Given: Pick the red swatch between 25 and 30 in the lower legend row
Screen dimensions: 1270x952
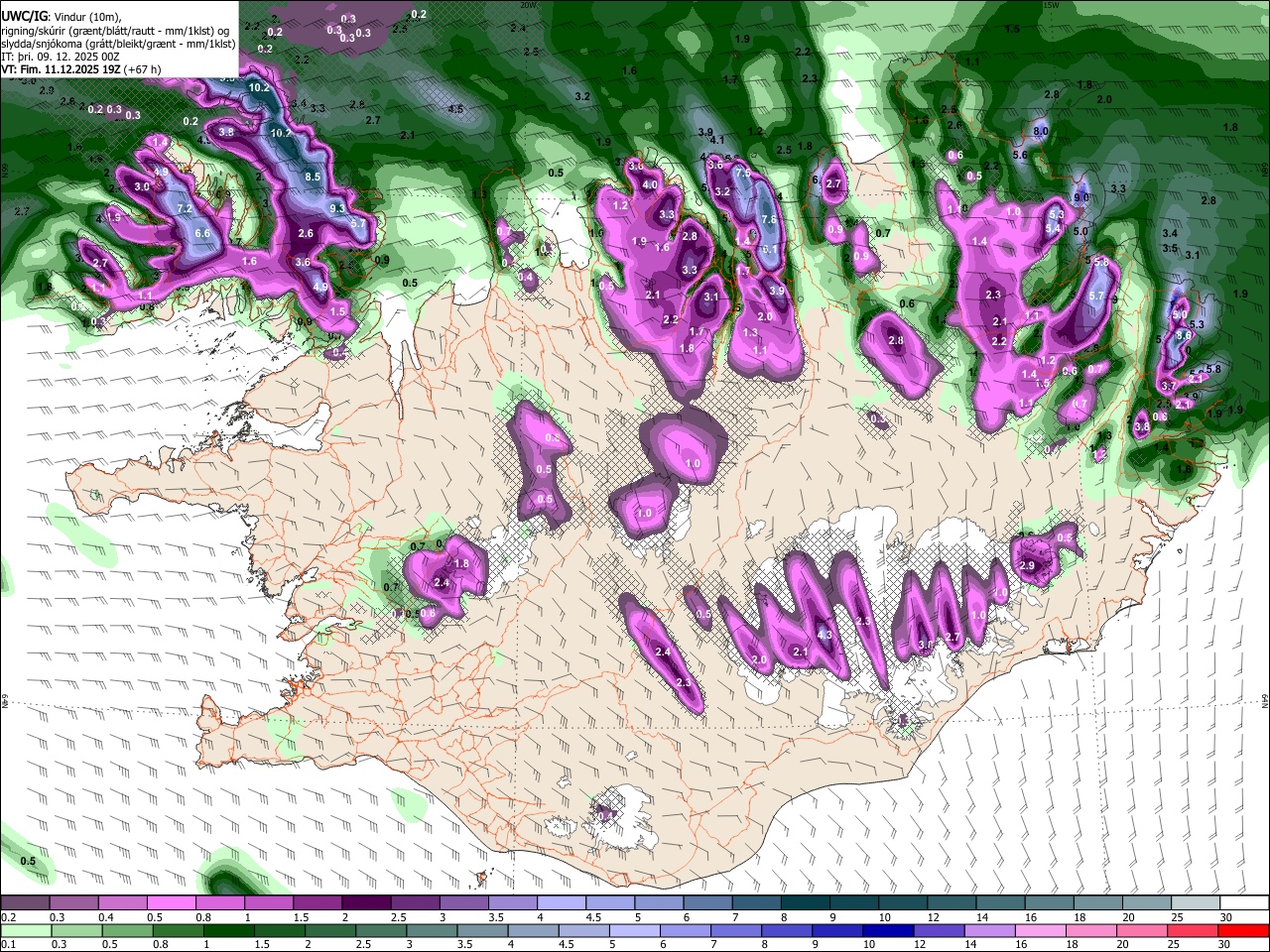Looking at the screenshot, I should pyautogui.click(x=1193, y=931).
